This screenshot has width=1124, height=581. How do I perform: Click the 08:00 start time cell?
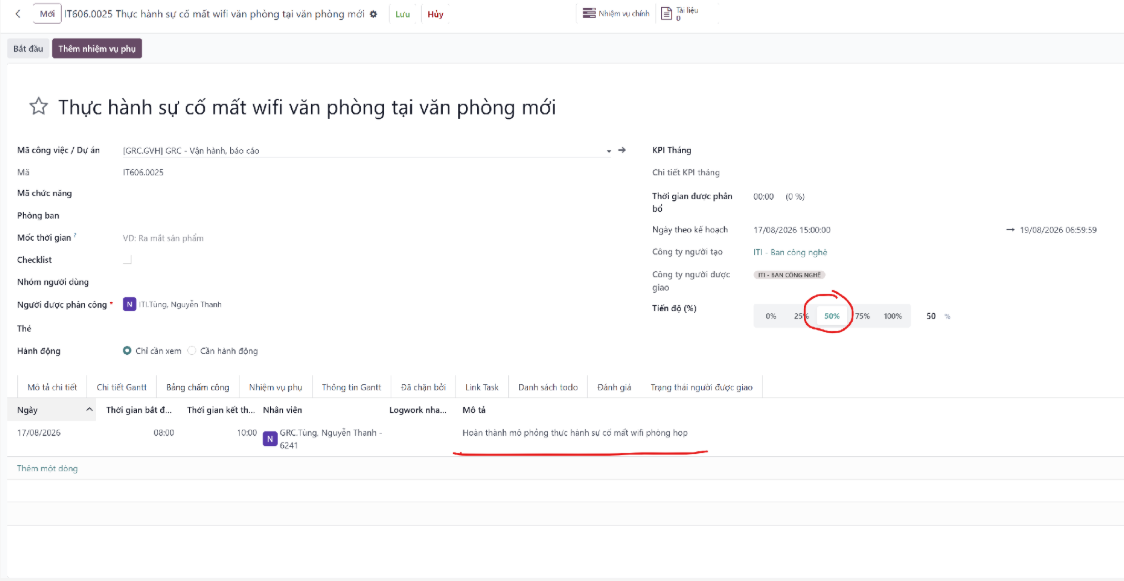coord(163,433)
